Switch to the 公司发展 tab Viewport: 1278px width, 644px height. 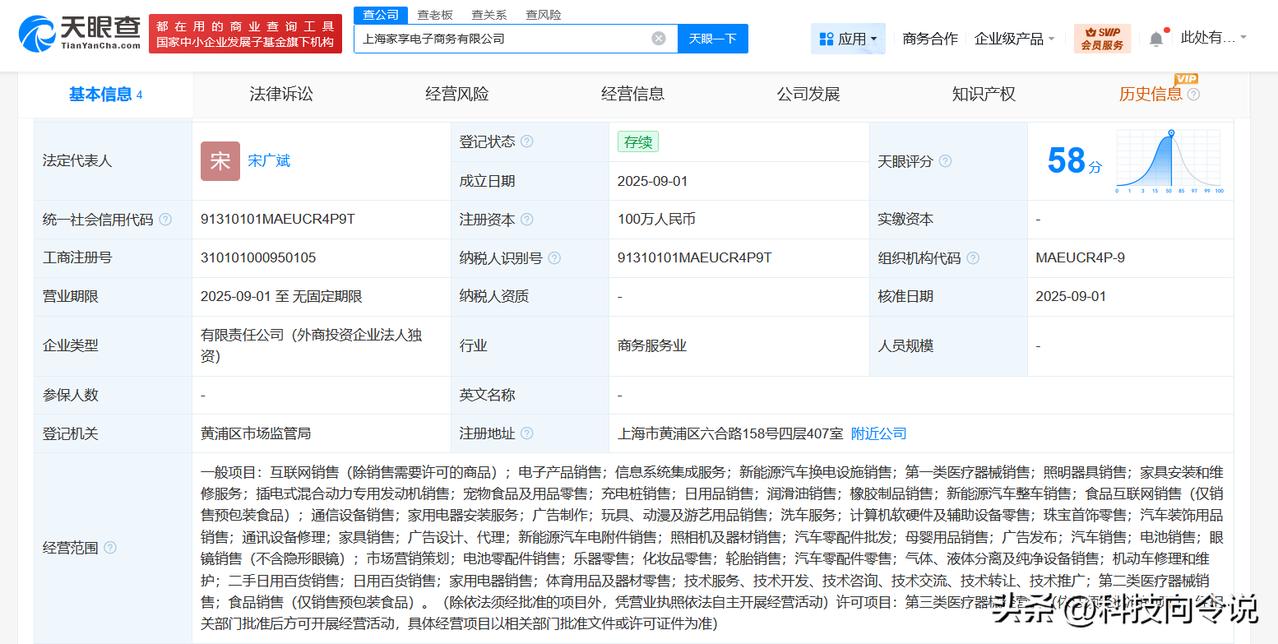click(x=808, y=94)
